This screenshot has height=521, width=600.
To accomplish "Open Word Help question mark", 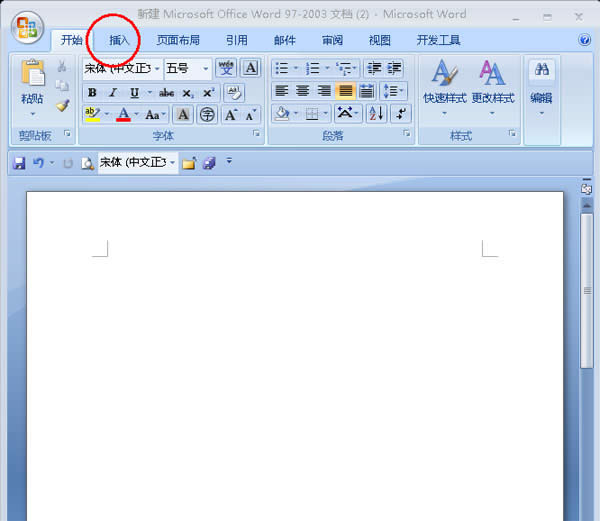I will (584, 41).
